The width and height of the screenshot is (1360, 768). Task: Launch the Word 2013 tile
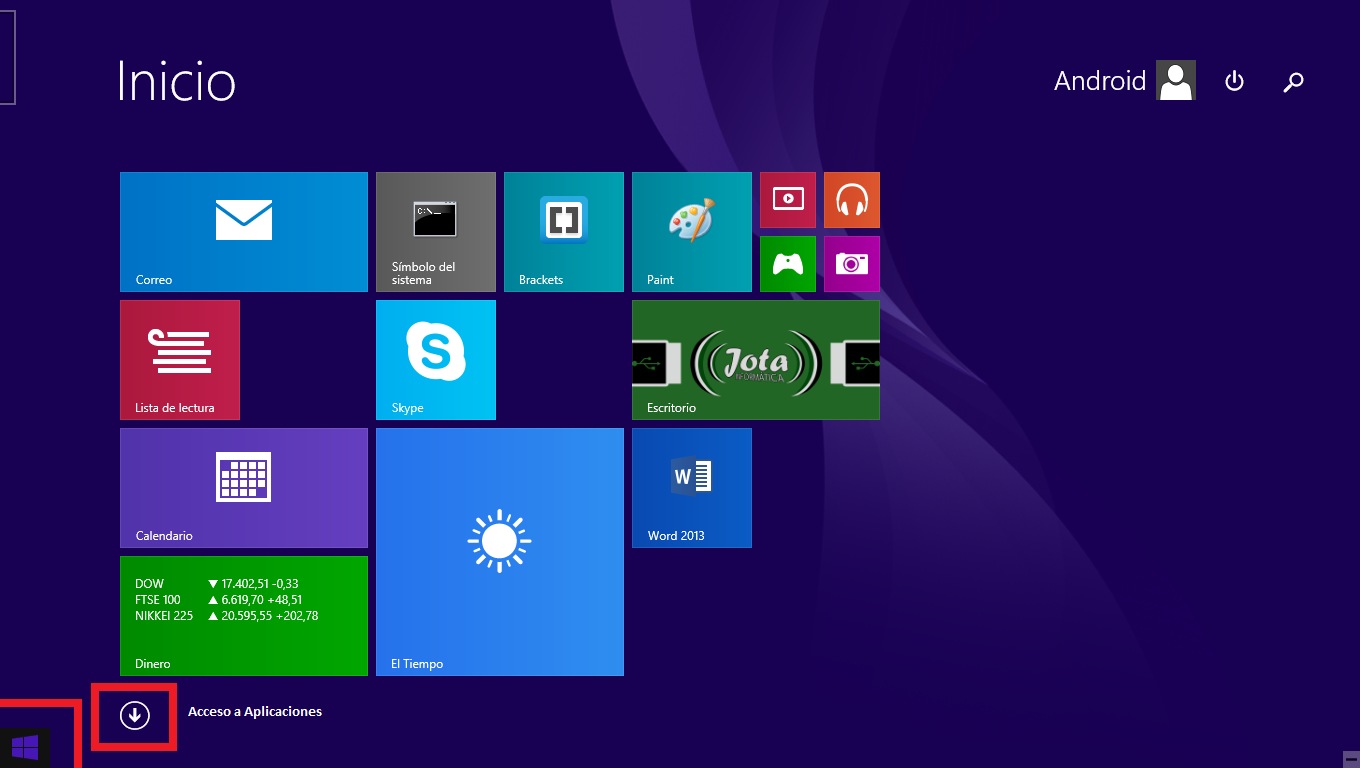point(691,487)
